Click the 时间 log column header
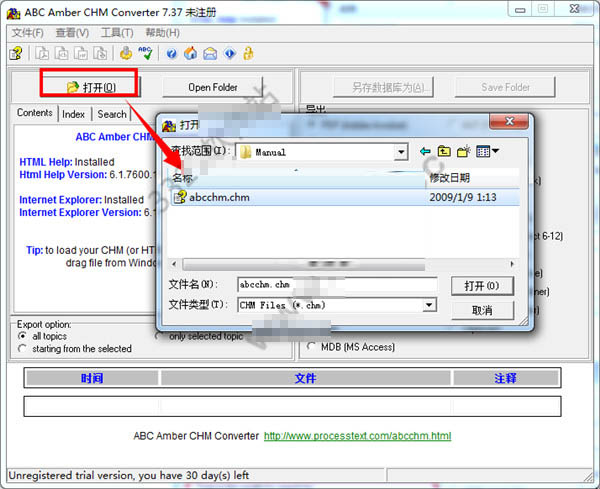 point(91,378)
